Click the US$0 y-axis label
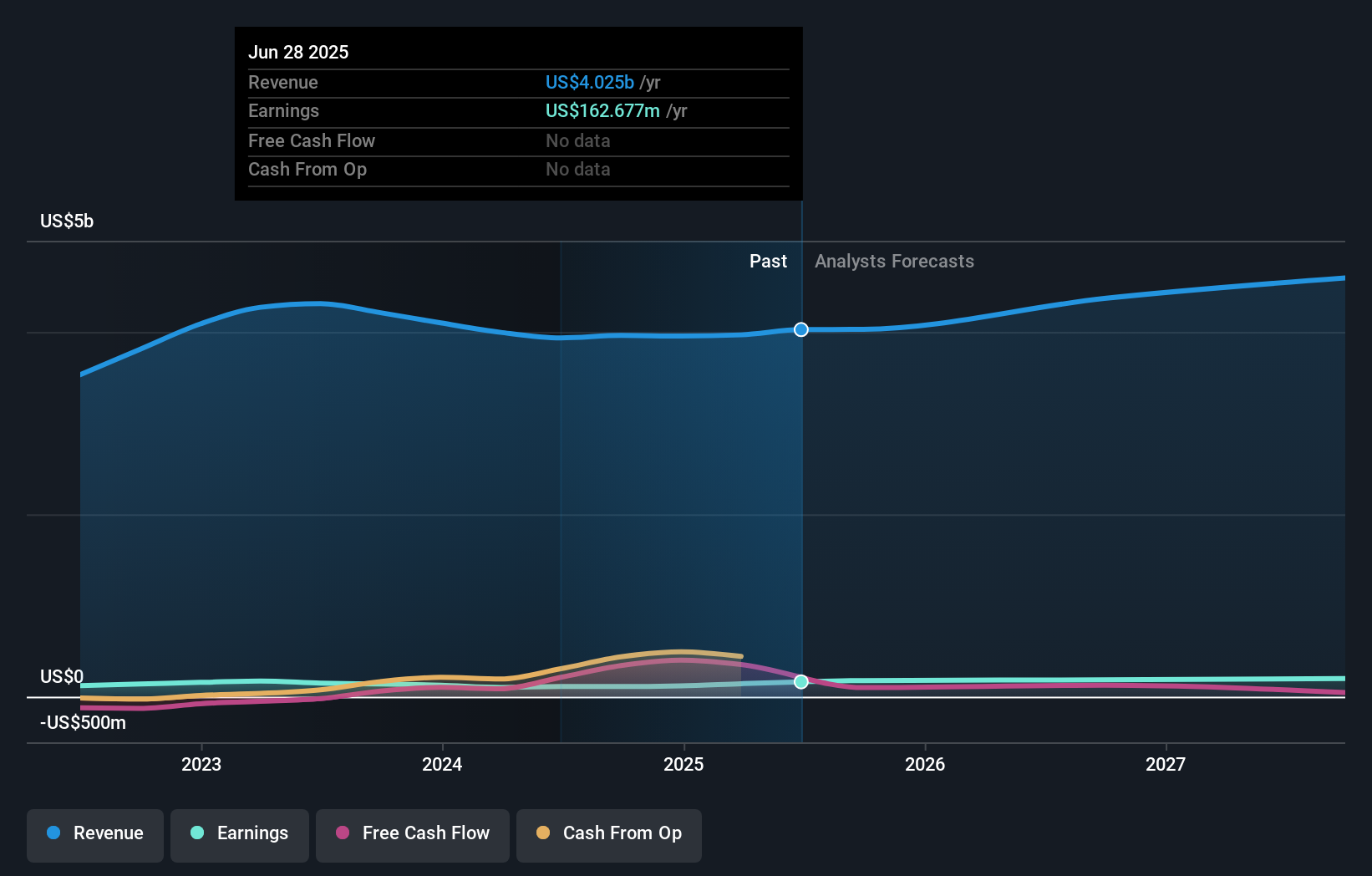1372x876 pixels. [x=62, y=676]
